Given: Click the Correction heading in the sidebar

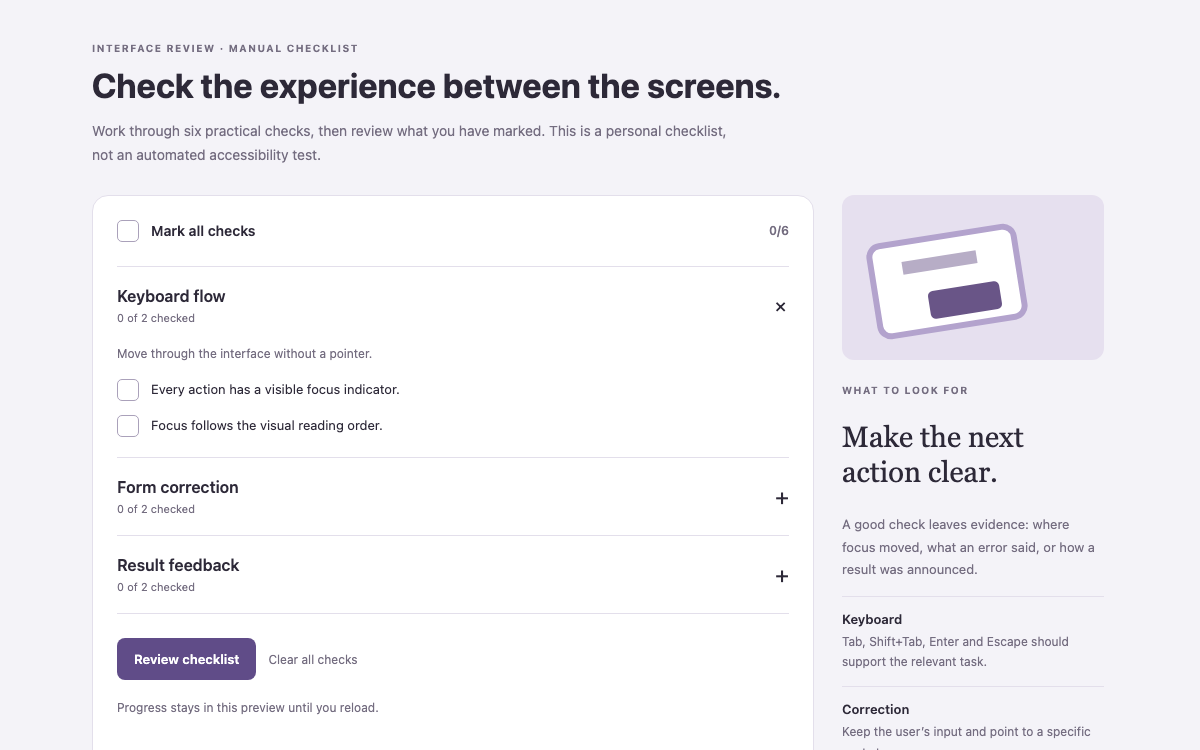Looking at the screenshot, I should point(876,709).
